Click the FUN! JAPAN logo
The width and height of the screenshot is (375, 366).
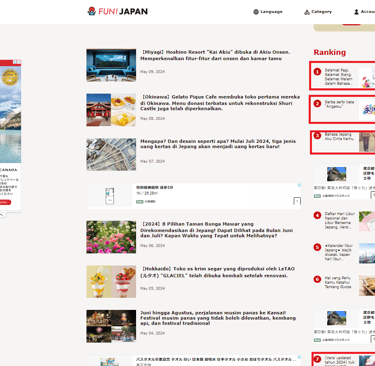[x=117, y=11]
